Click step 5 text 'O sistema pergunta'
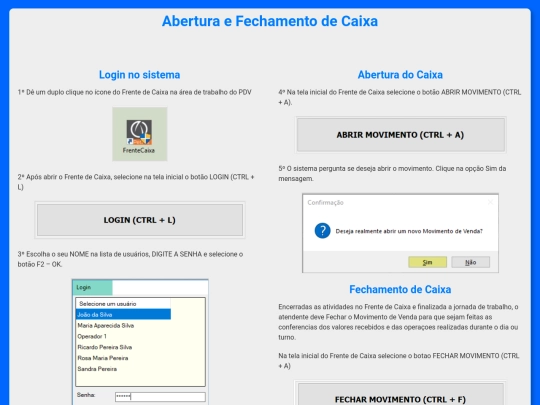The height and width of the screenshot is (405, 540). [392, 174]
